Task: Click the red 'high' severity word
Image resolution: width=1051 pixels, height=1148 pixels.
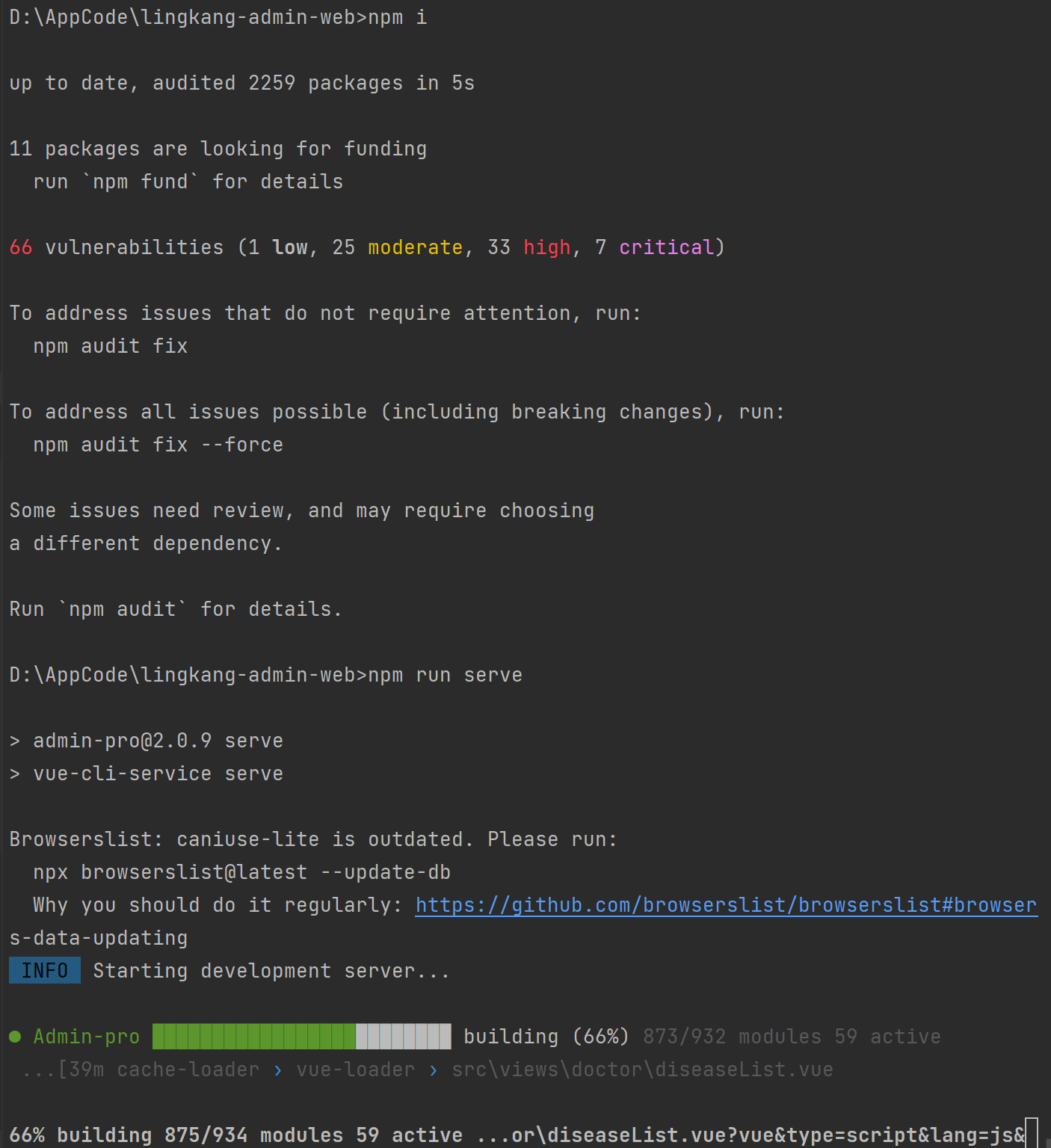Action: 547,247
